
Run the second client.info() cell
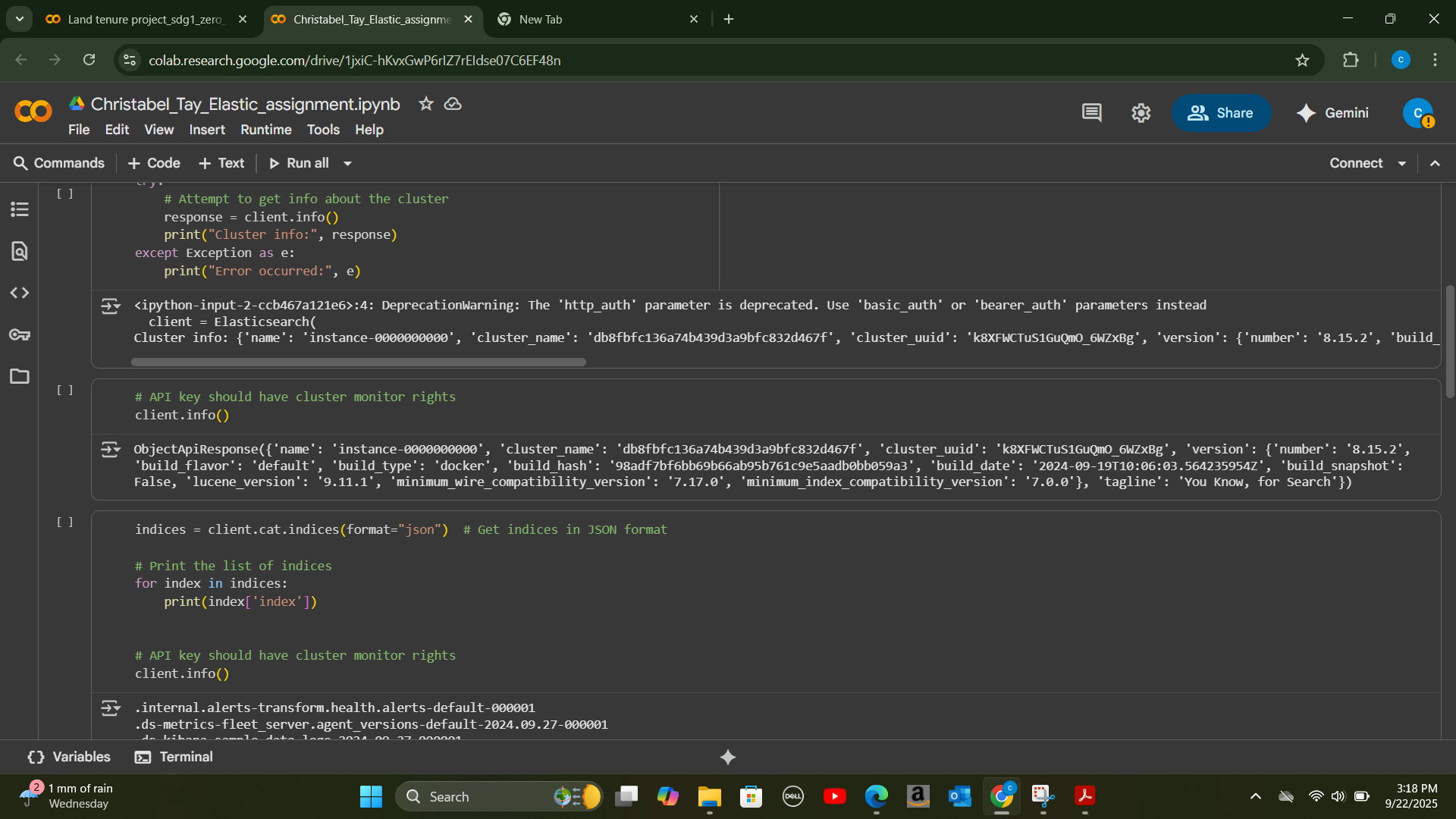point(65,390)
